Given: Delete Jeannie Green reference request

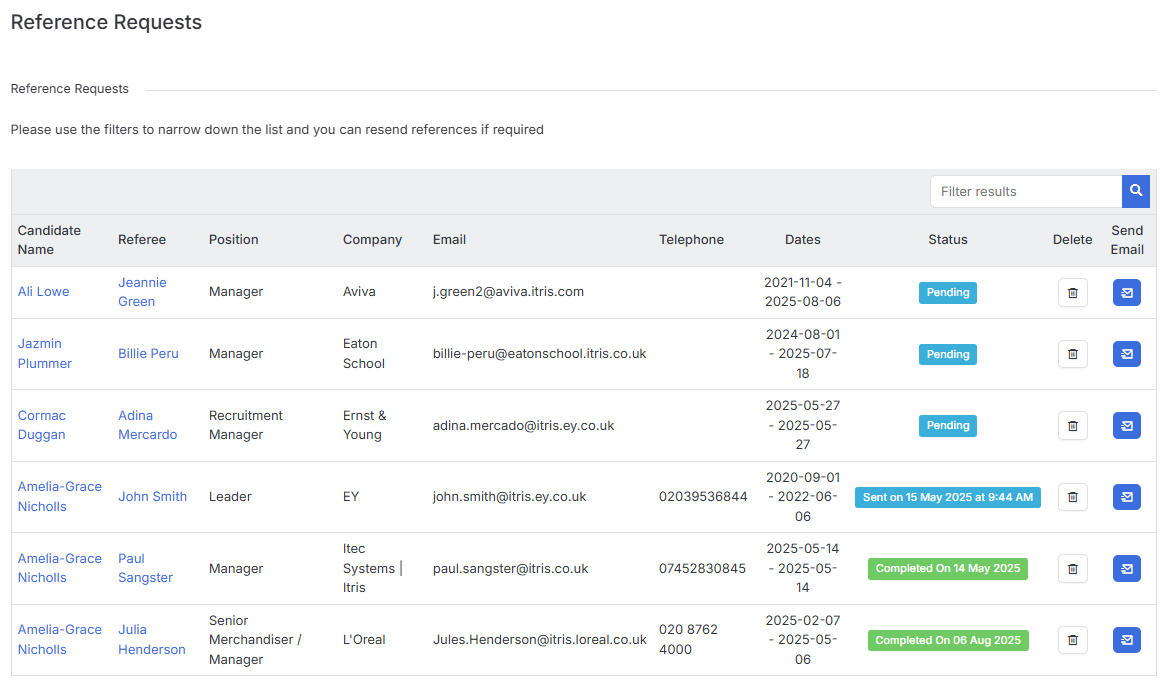Looking at the screenshot, I should click(x=1072, y=293).
